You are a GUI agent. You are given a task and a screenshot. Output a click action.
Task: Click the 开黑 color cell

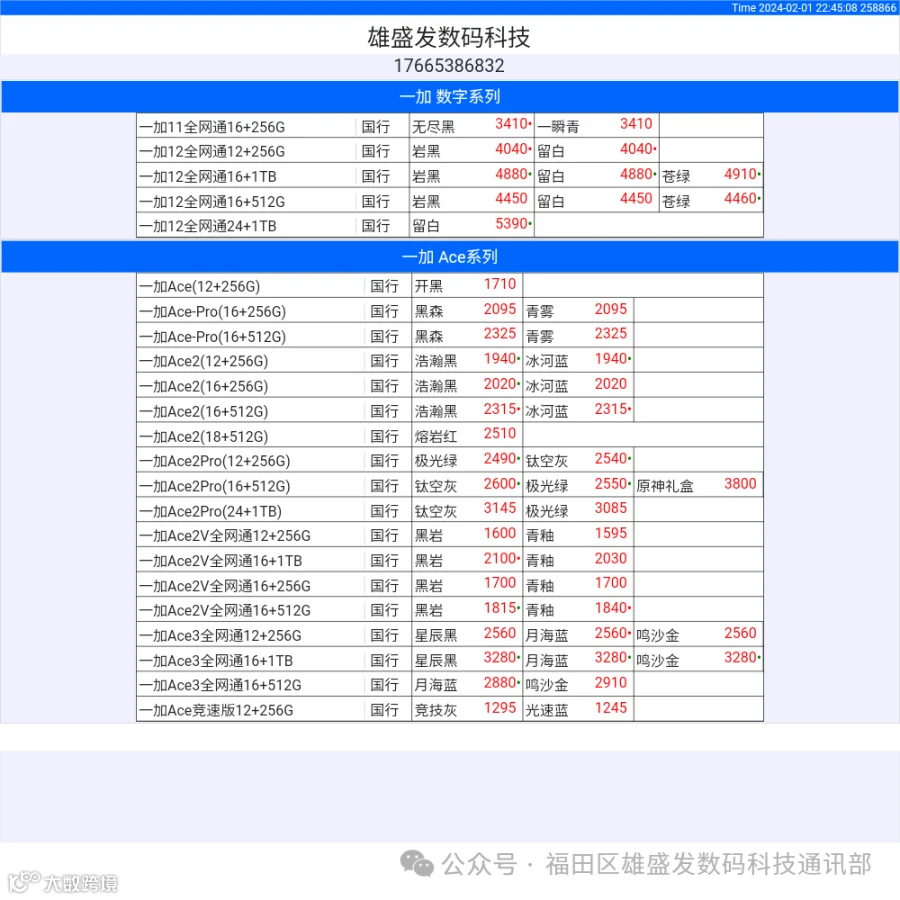pos(429,286)
